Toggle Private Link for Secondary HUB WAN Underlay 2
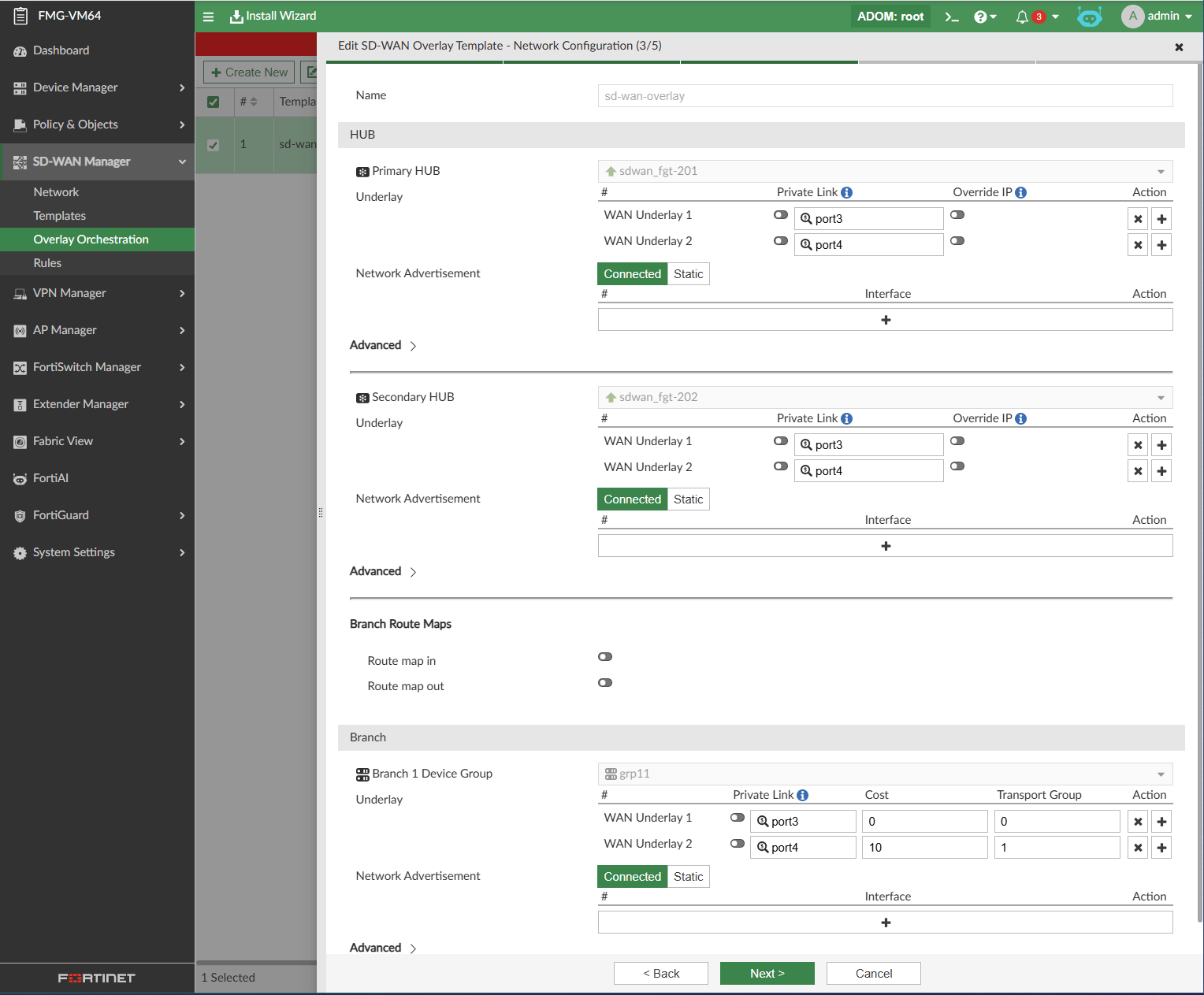This screenshot has width=1204, height=995. [781, 466]
